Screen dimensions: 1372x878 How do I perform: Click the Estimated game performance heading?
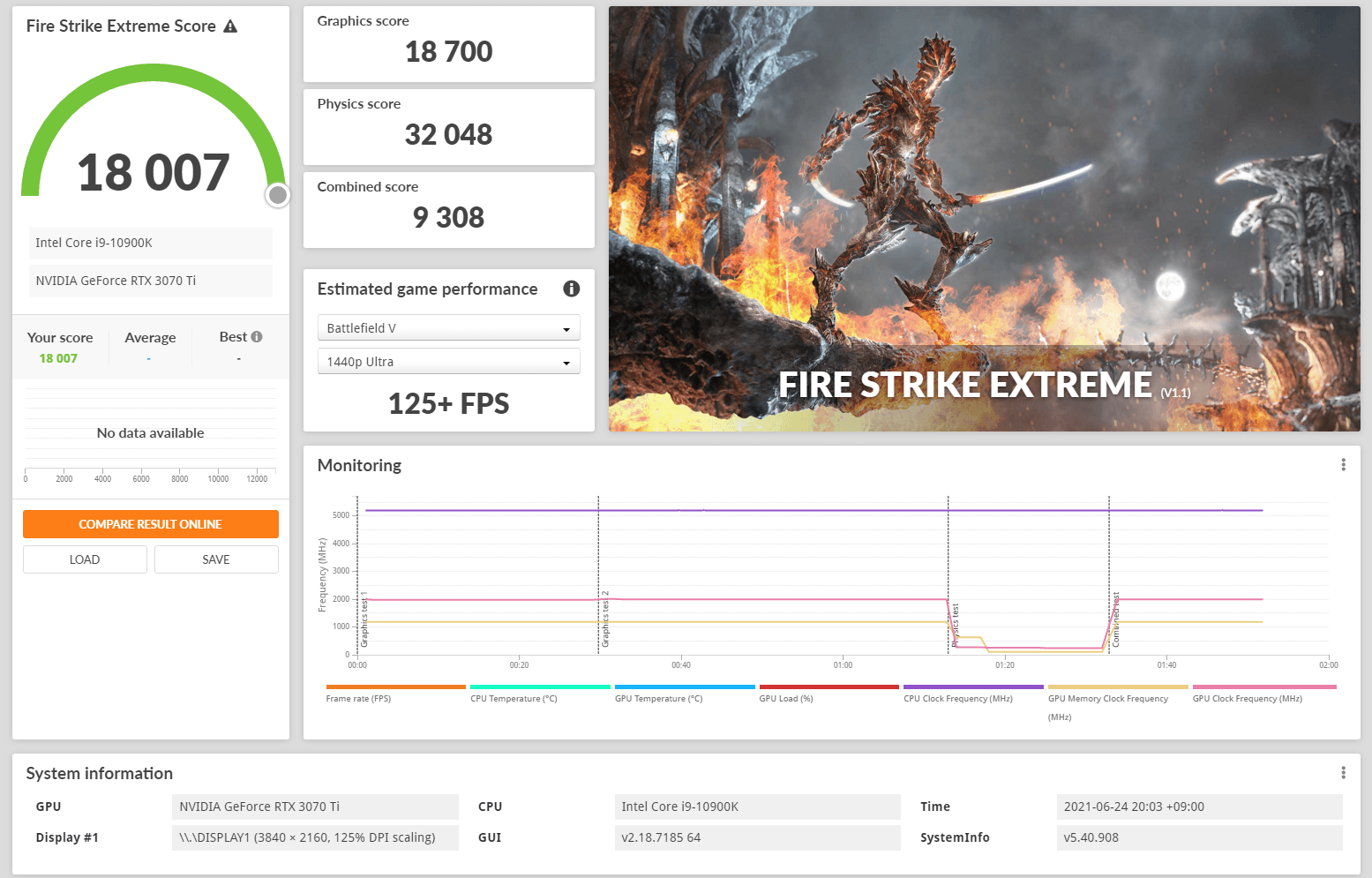tap(427, 289)
